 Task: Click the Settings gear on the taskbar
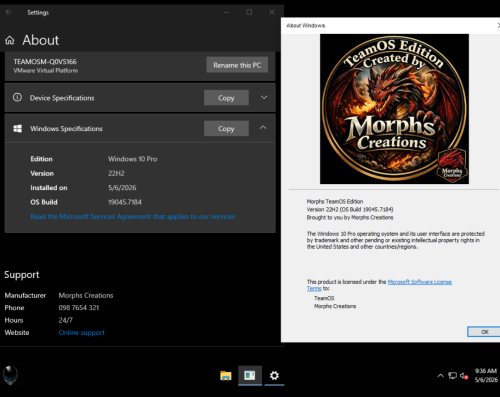[274, 376]
